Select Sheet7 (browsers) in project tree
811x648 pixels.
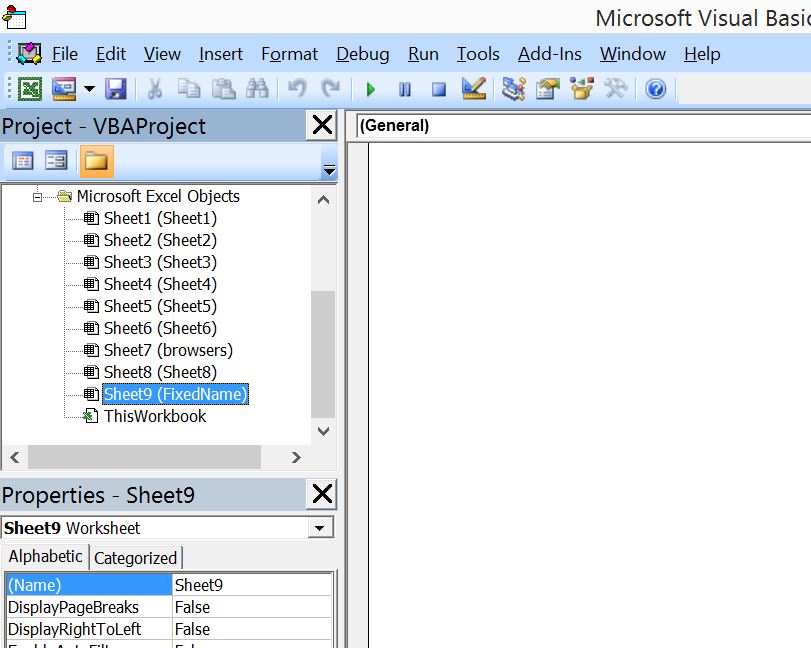[169, 350]
